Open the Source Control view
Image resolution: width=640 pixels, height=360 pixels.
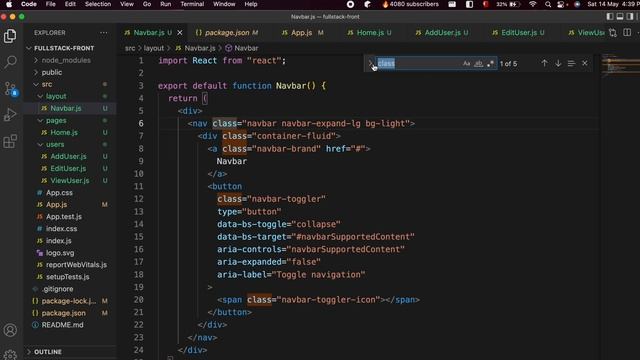click(x=10, y=89)
